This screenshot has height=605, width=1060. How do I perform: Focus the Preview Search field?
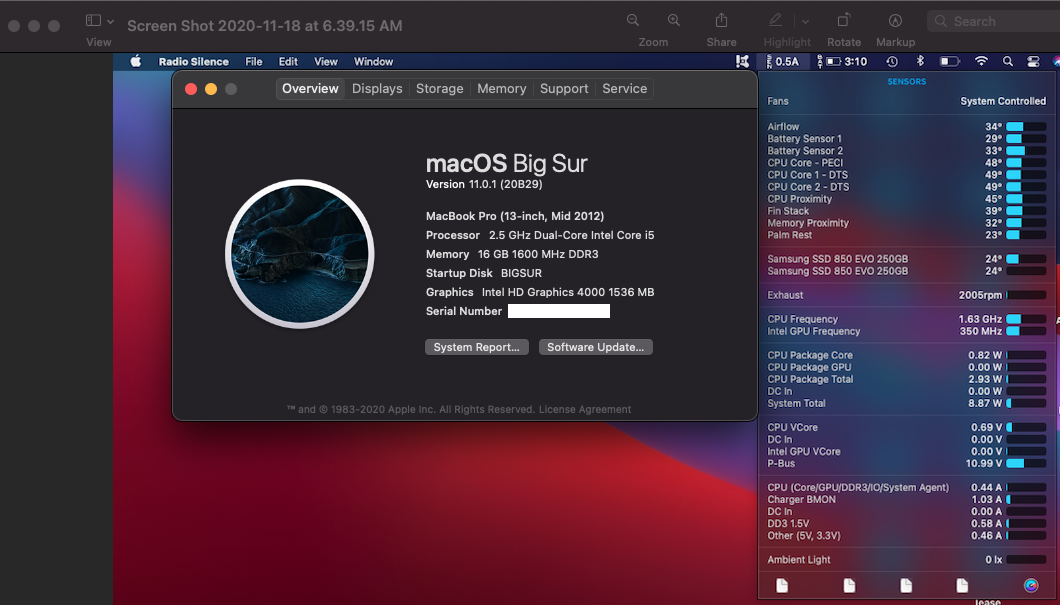994,22
